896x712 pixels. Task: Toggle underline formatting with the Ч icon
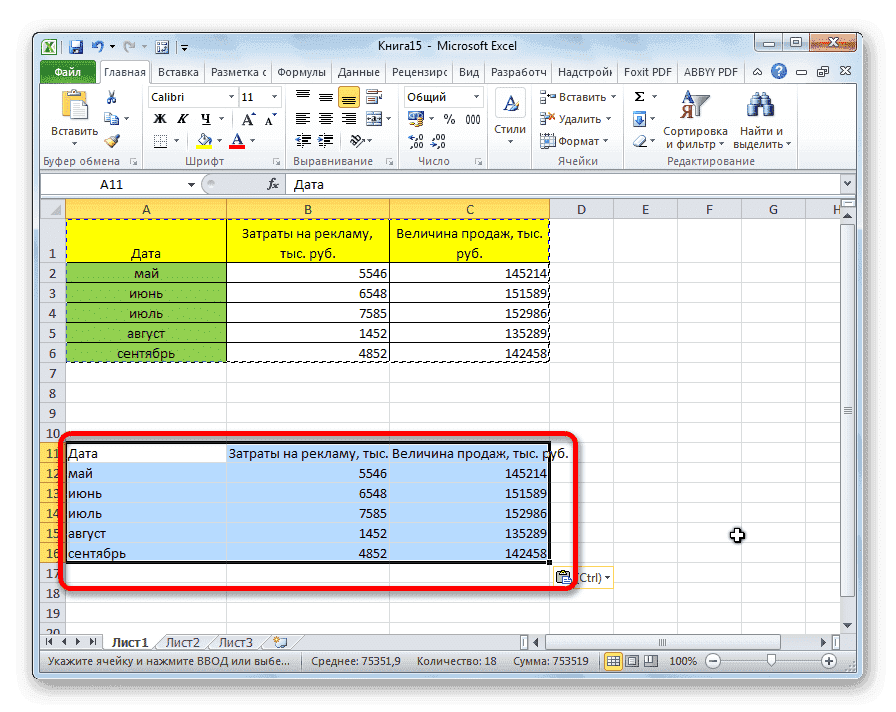click(x=205, y=118)
